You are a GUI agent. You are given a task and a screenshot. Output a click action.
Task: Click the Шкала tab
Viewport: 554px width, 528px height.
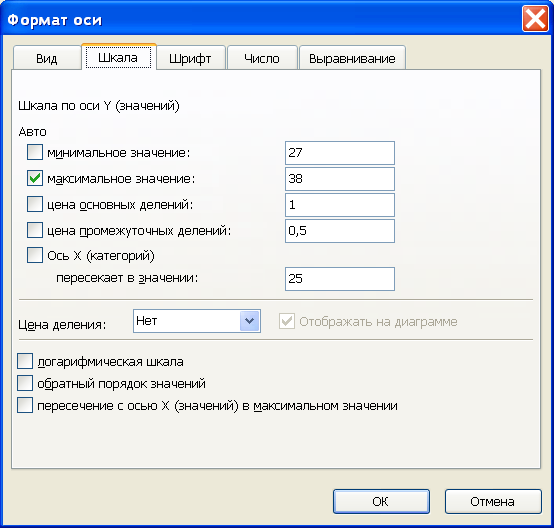(x=118, y=57)
